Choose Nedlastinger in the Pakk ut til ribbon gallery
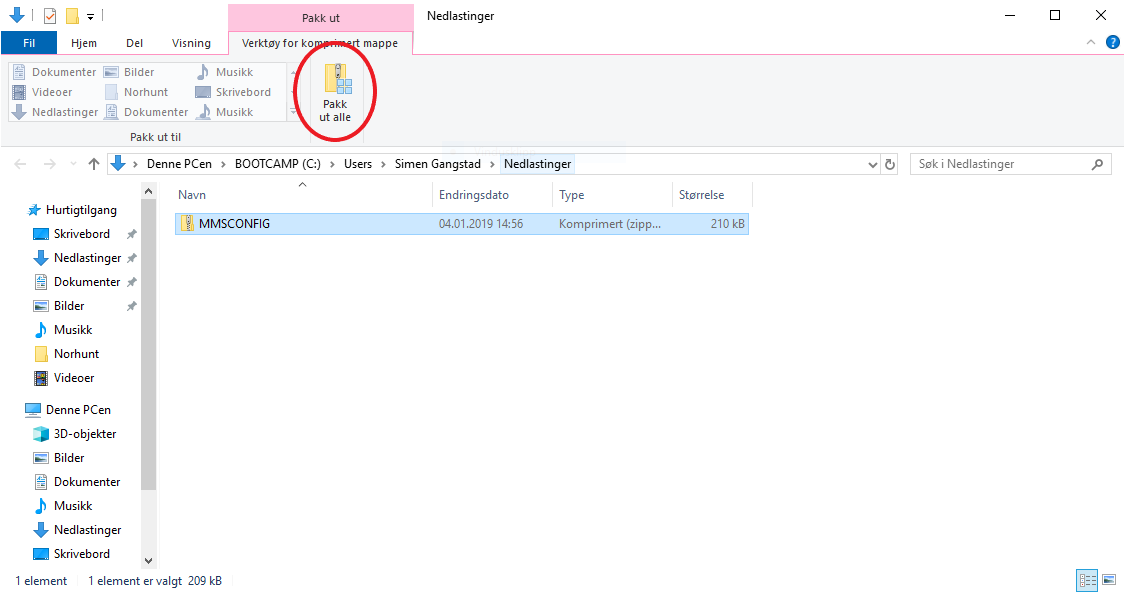1125x593 pixels. pyautogui.click(x=55, y=112)
